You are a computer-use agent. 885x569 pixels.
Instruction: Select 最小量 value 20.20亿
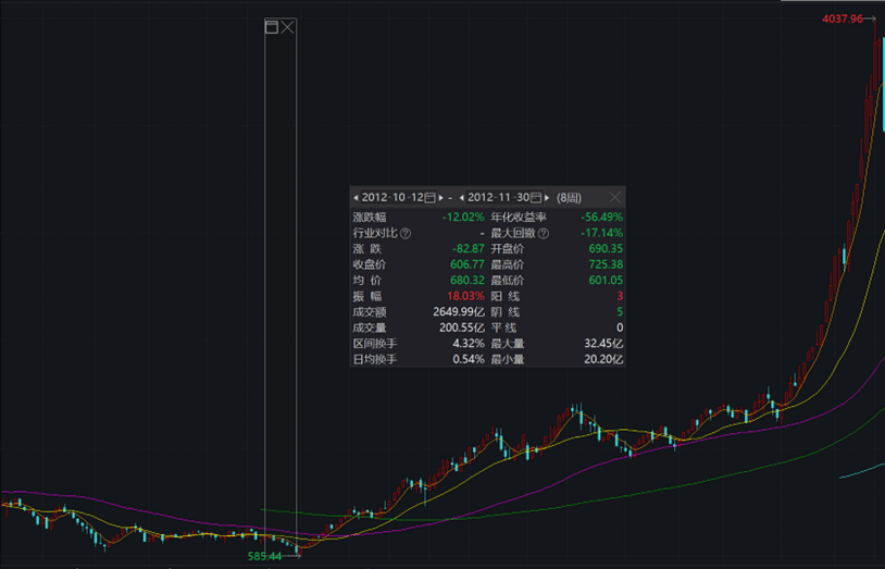(604, 360)
